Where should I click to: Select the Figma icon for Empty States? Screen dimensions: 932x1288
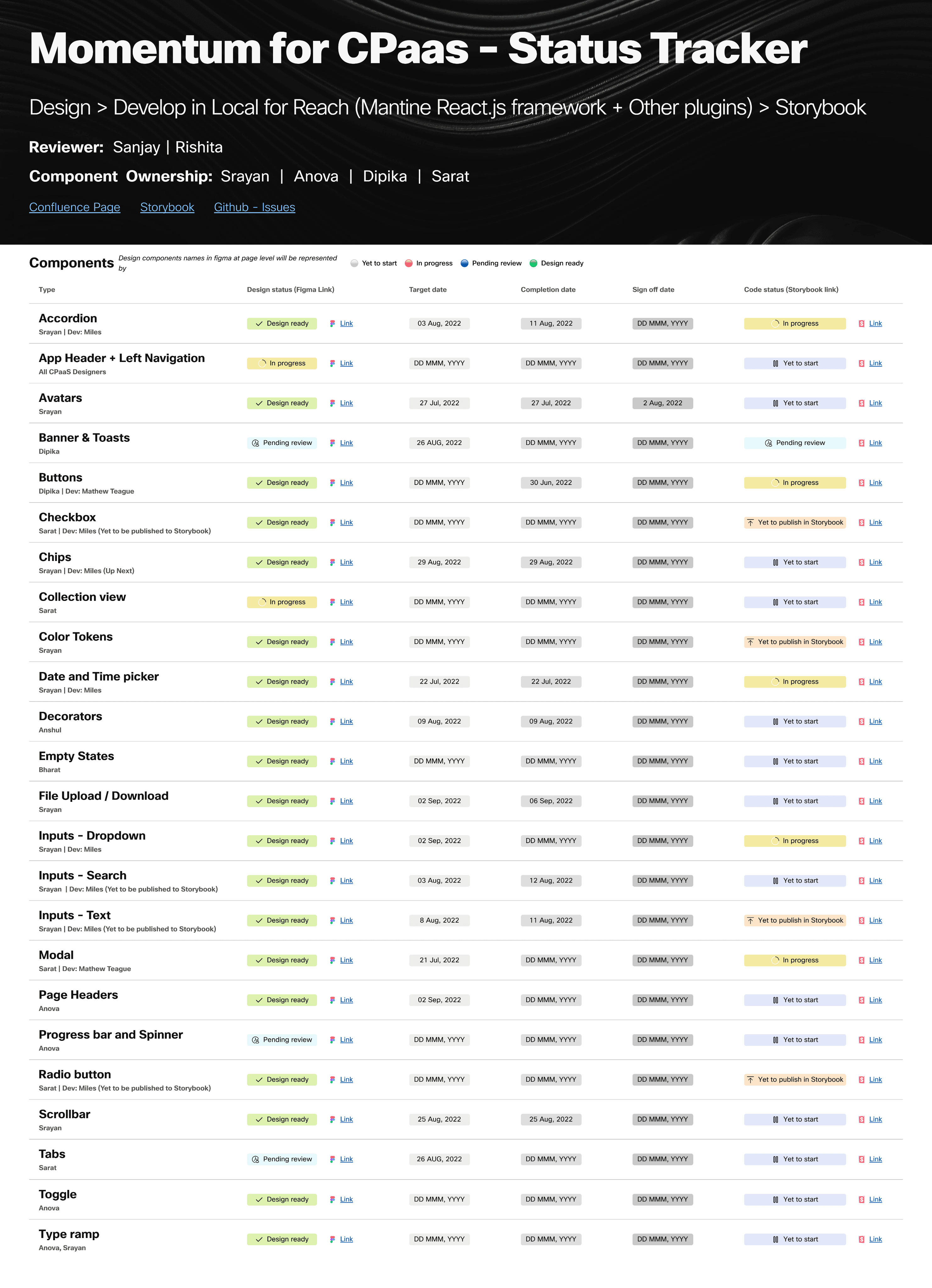click(x=332, y=761)
